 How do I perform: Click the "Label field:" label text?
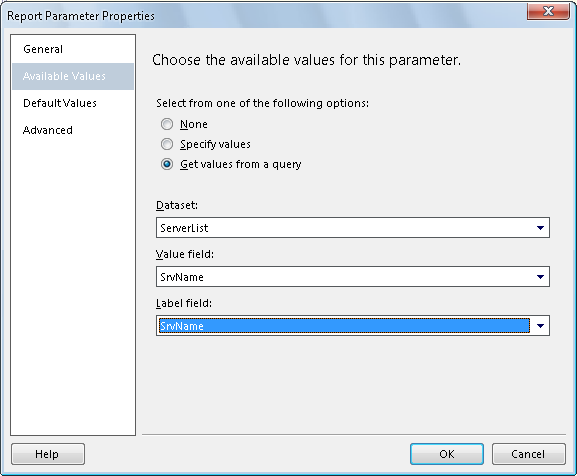coord(184,303)
